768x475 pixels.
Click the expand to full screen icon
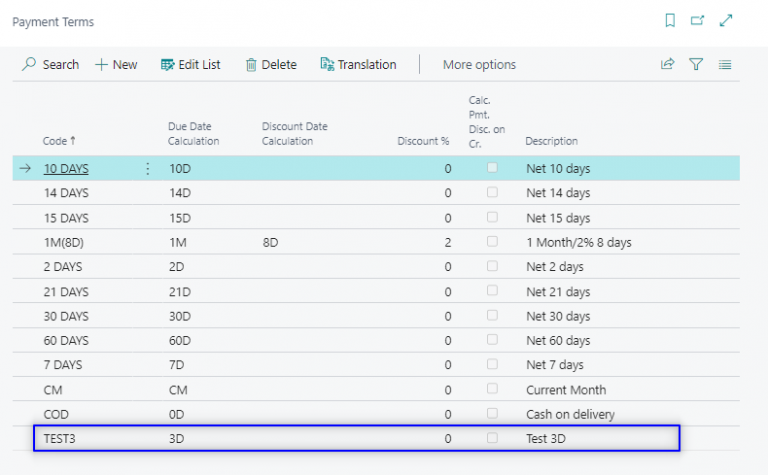[x=727, y=20]
